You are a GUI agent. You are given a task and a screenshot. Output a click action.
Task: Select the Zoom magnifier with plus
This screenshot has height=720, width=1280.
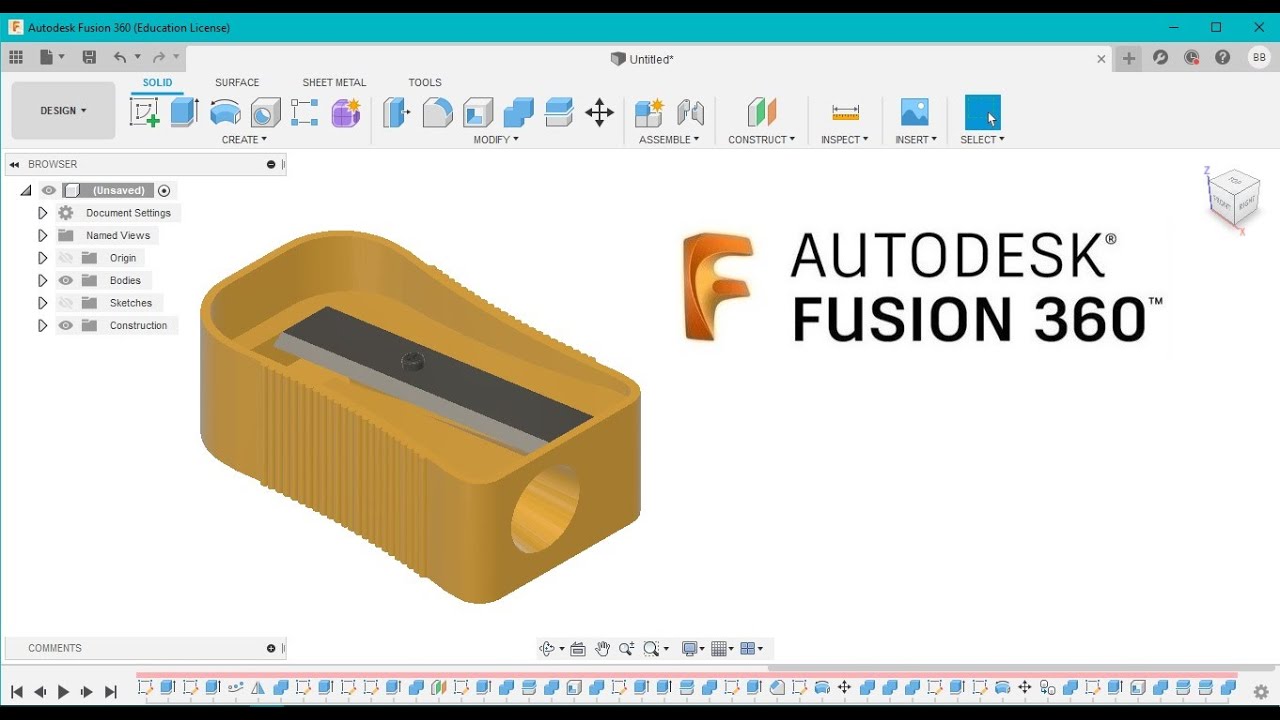pos(626,649)
